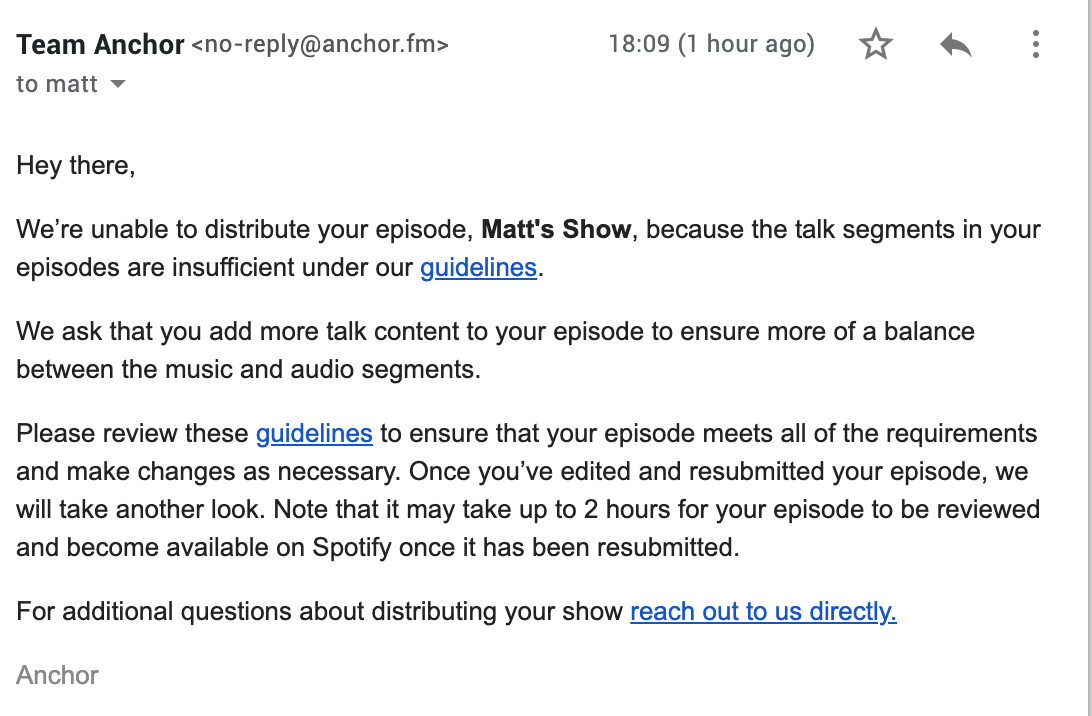Open the three-dot More options menu

click(1036, 45)
